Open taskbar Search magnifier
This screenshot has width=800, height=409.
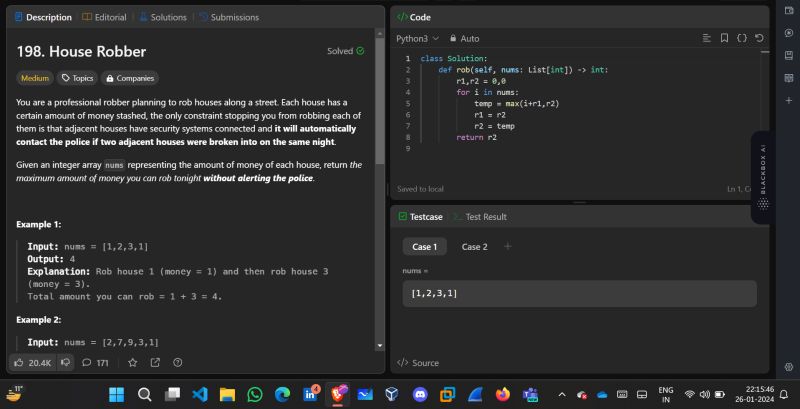(x=144, y=394)
